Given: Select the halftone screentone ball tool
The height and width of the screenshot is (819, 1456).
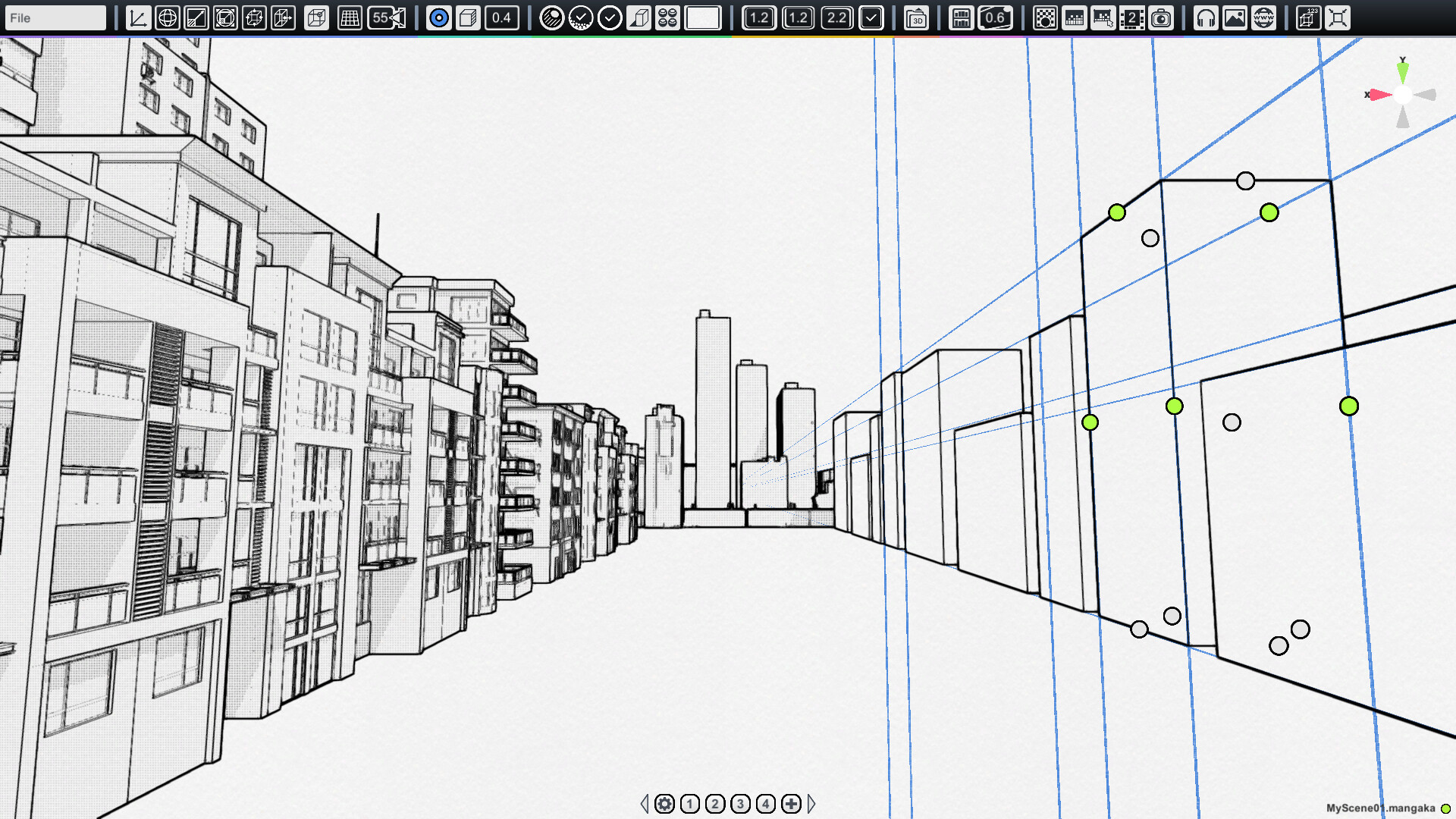Looking at the screenshot, I should pyautogui.click(x=553, y=17).
